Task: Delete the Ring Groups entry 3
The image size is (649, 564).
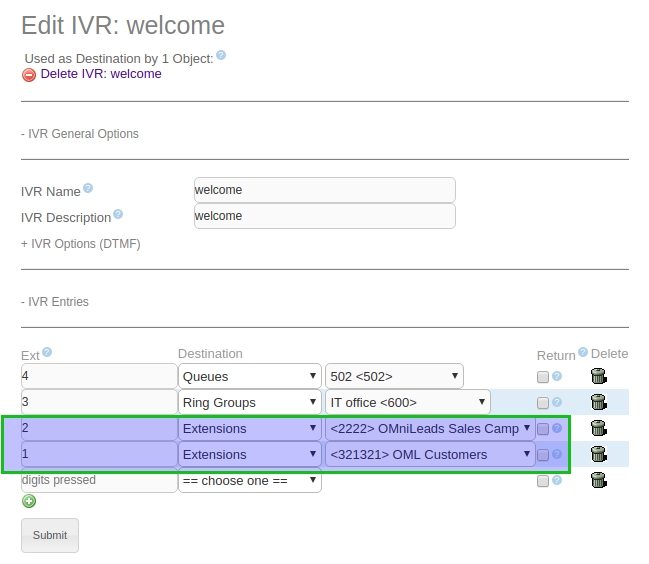Action: tap(598, 402)
